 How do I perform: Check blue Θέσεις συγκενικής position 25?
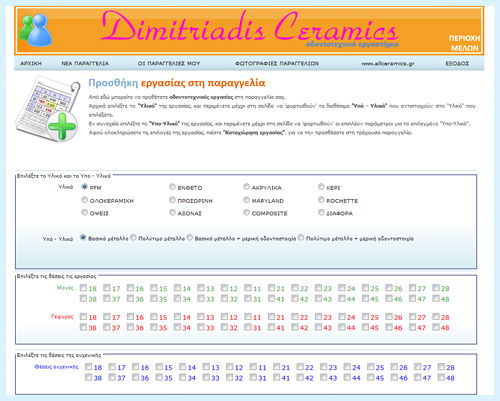tap(370, 367)
